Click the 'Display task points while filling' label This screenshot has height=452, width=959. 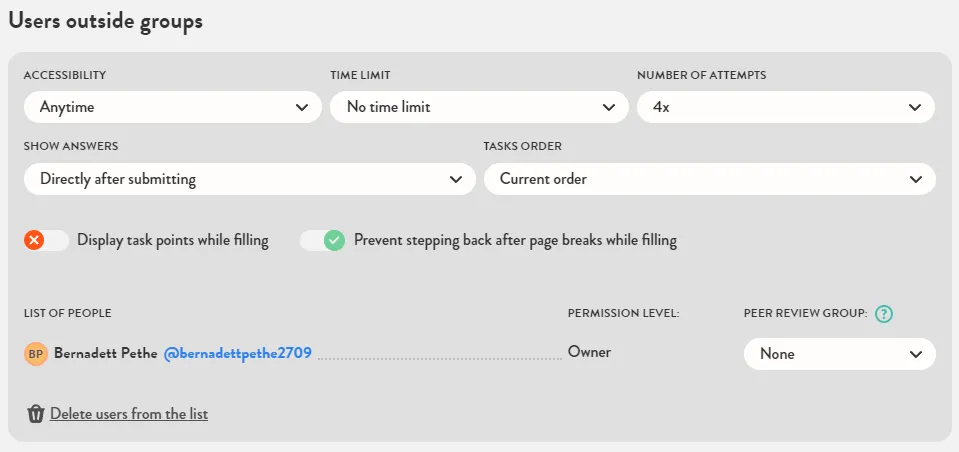click(x=173, y=241)
